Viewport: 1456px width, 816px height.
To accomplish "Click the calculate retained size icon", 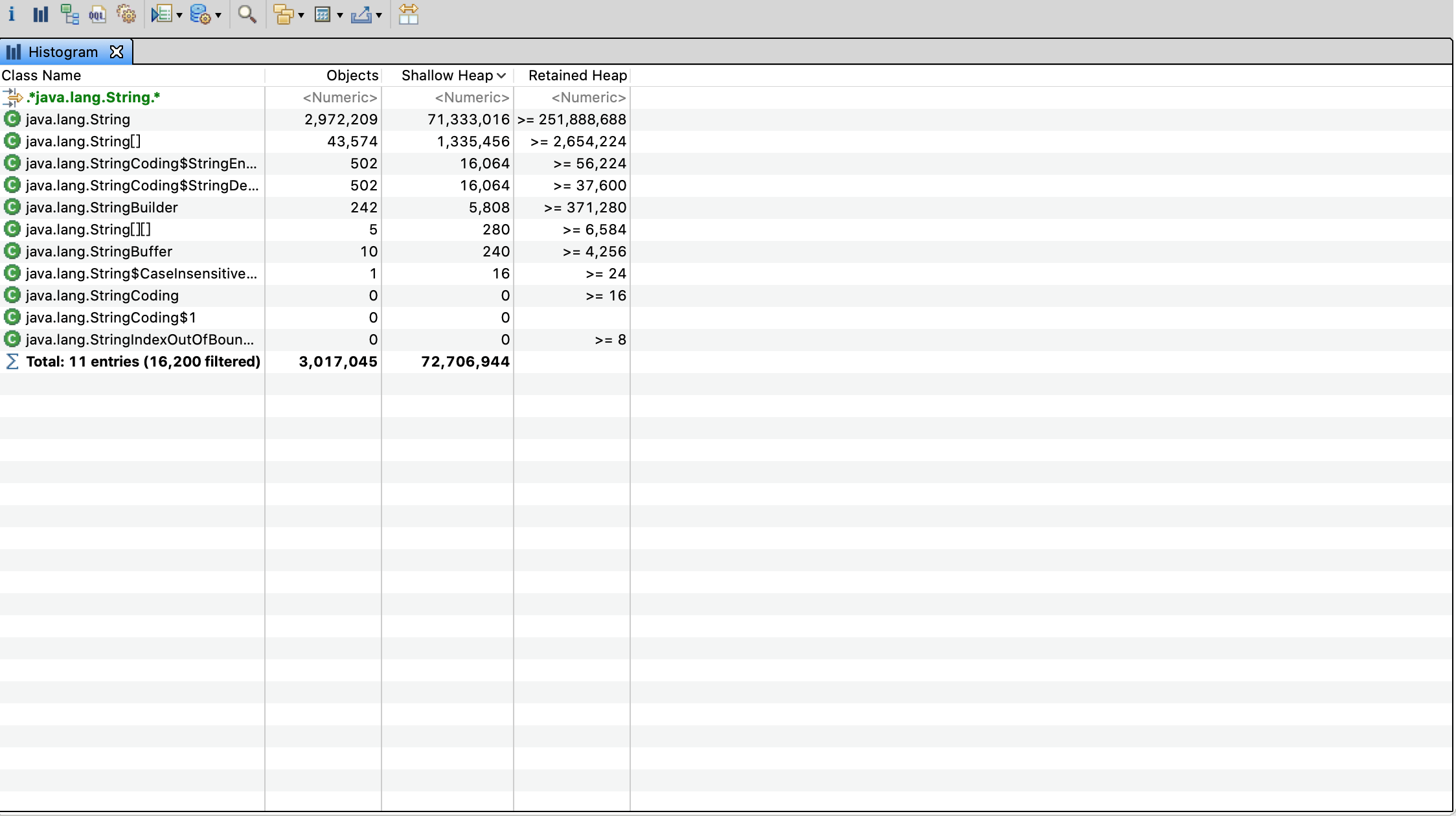I will click(x=323, y=14).
